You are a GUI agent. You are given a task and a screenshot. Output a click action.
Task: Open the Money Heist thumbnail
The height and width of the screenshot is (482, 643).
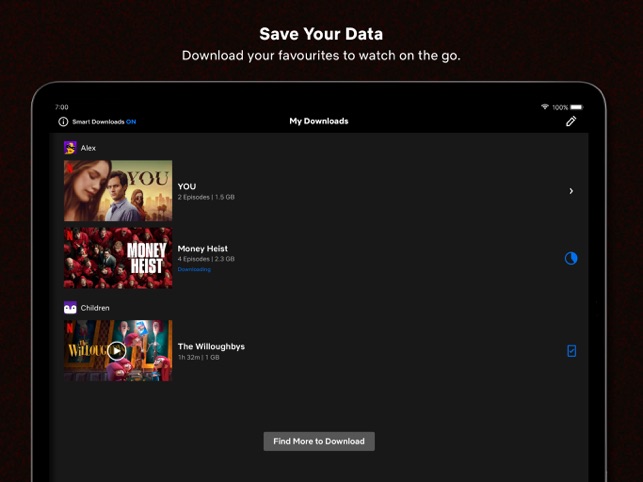(x=118, y=258)
